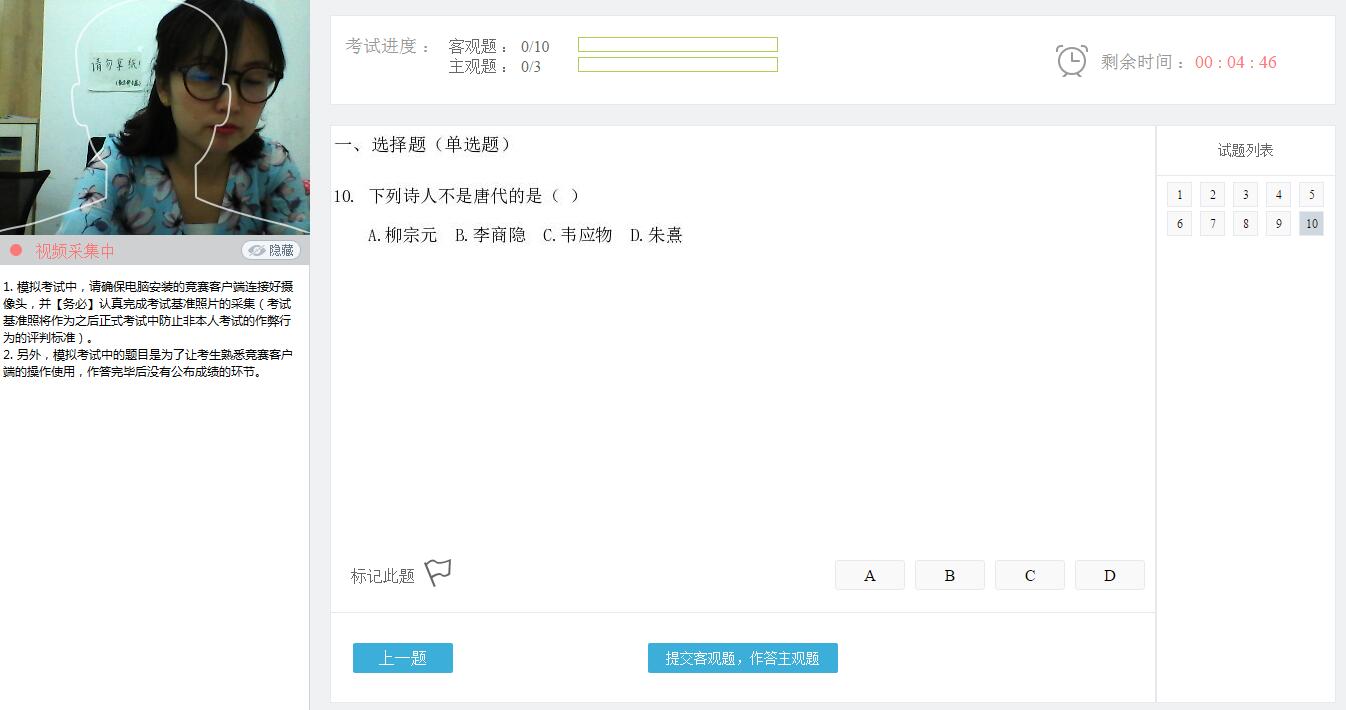The height and width of the screenshot is (710, 1346).
Task: Click the webcam video preview
Action: click(155, 117)
